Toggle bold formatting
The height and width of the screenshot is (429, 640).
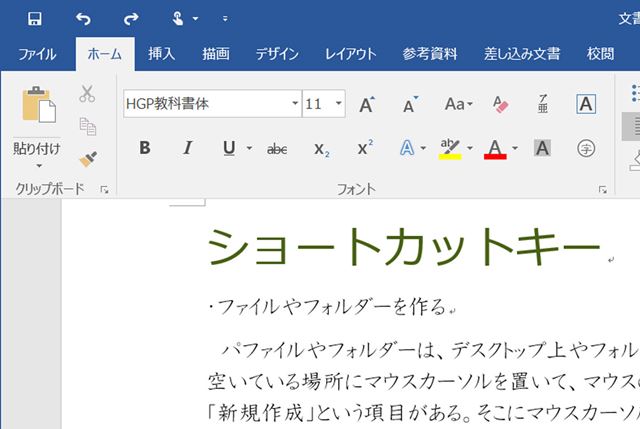(x=144, y=148)
